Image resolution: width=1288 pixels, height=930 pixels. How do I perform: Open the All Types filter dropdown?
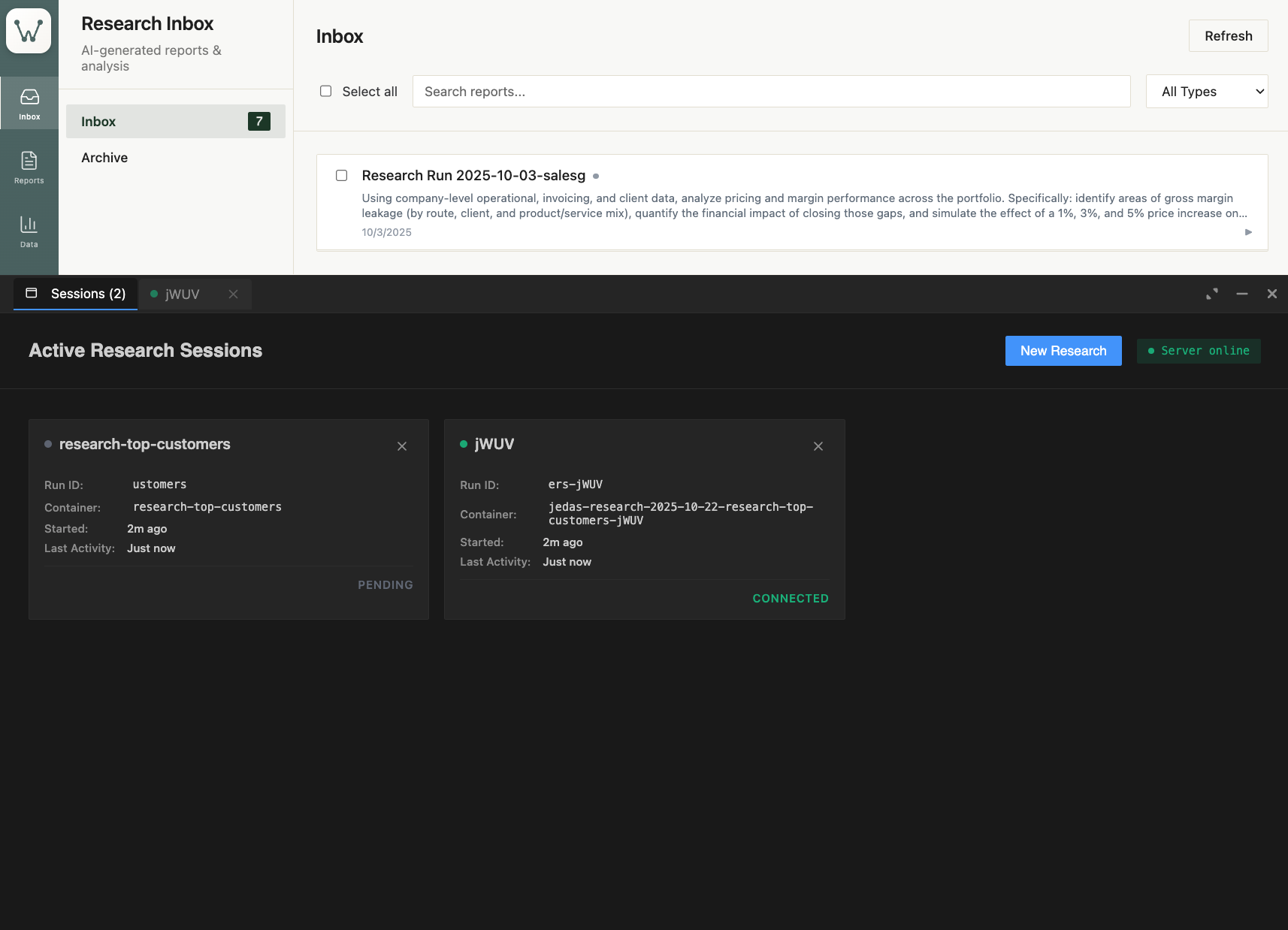(1207, 92)
